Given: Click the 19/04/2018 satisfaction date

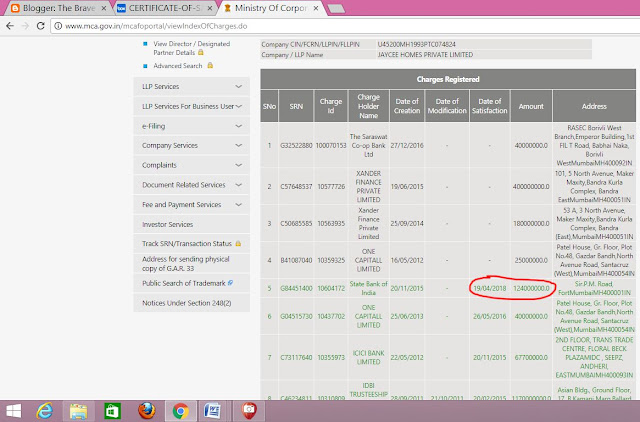Looking at the screenshot, I should click(x=489, y=288).
